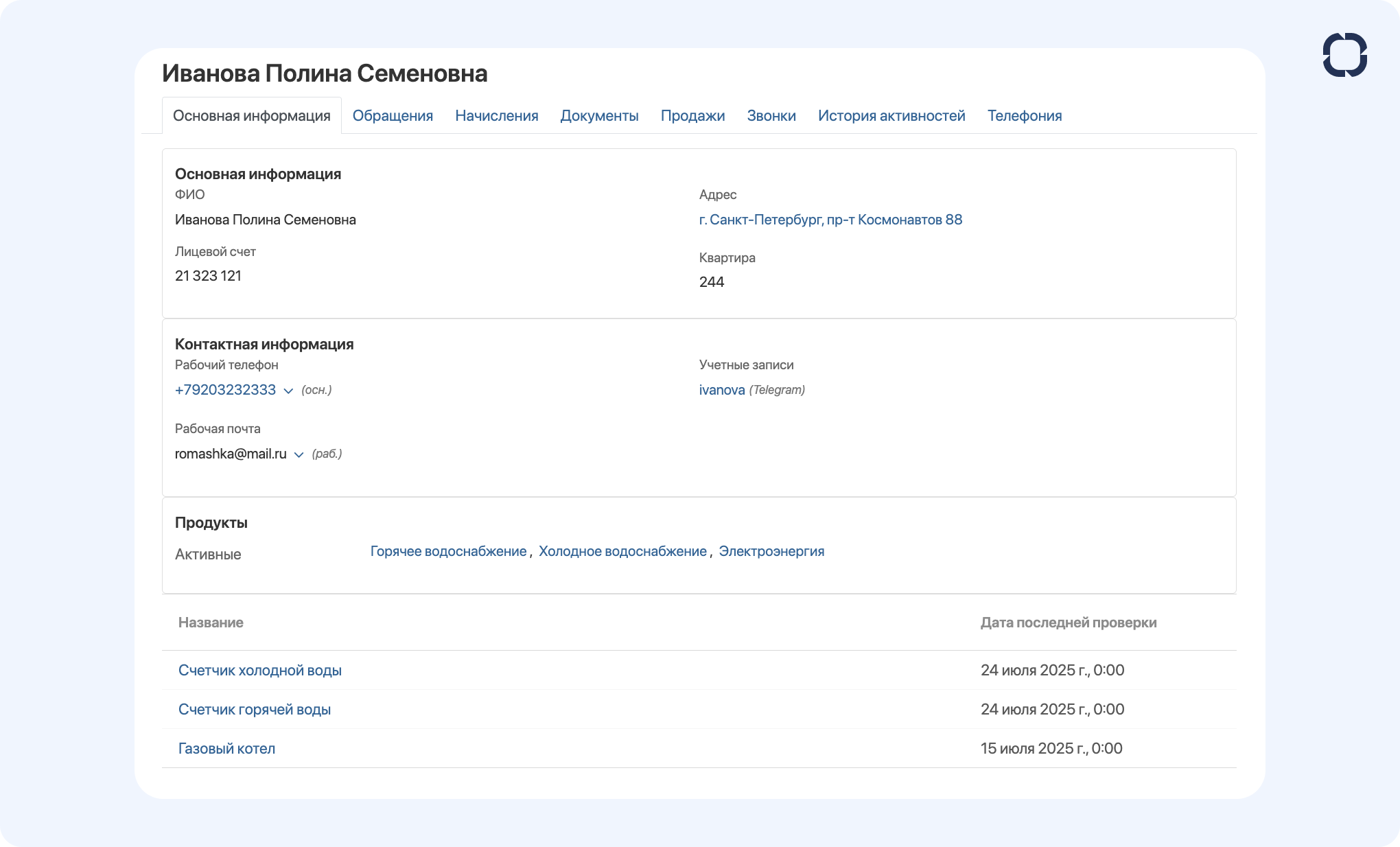The image size is (1400, 847).
Task: Click the company logo icon in corner
Action: (x=1344, y=55)
